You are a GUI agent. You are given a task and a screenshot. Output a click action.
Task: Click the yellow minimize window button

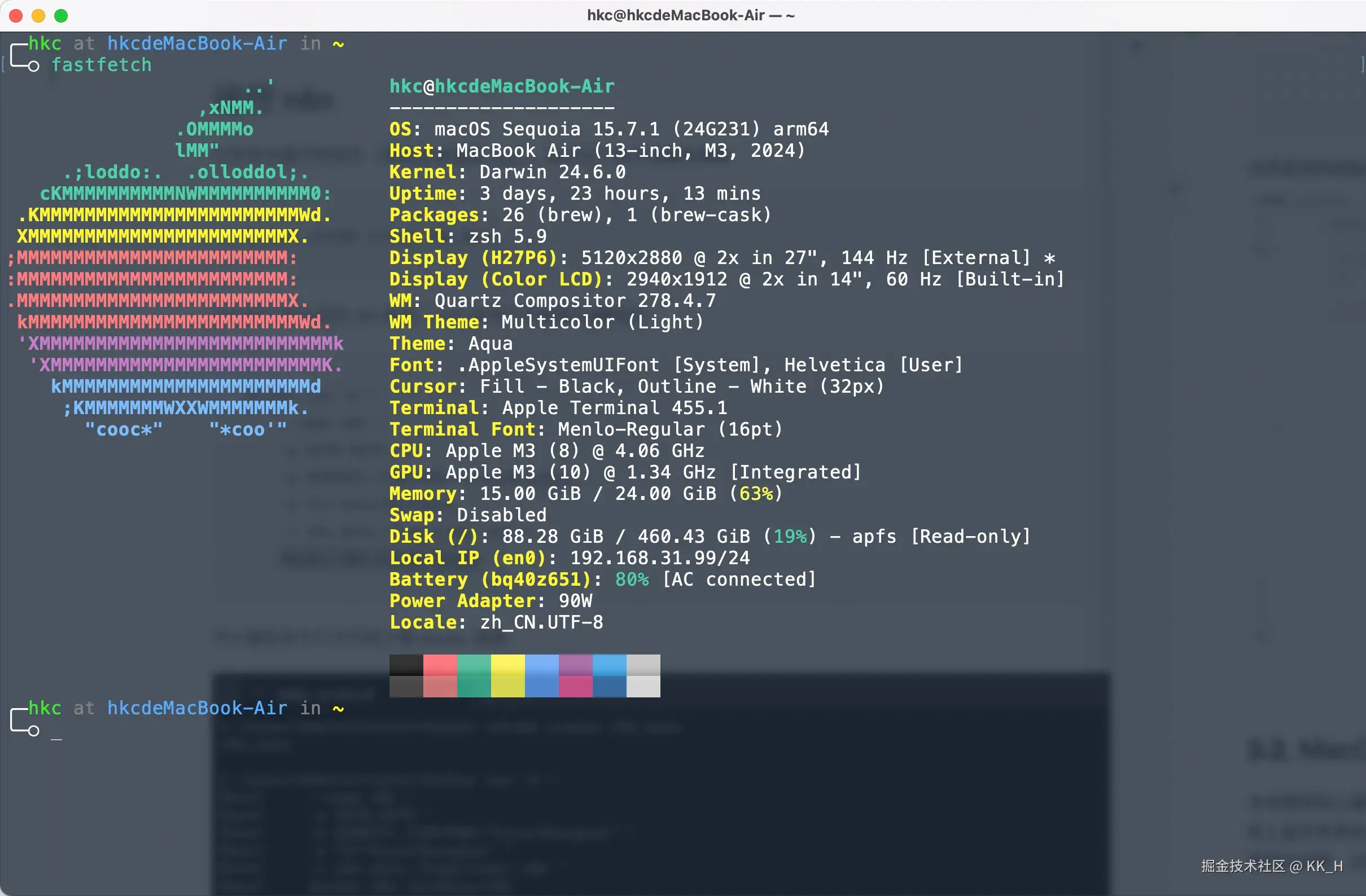click(x=38, y=15)
